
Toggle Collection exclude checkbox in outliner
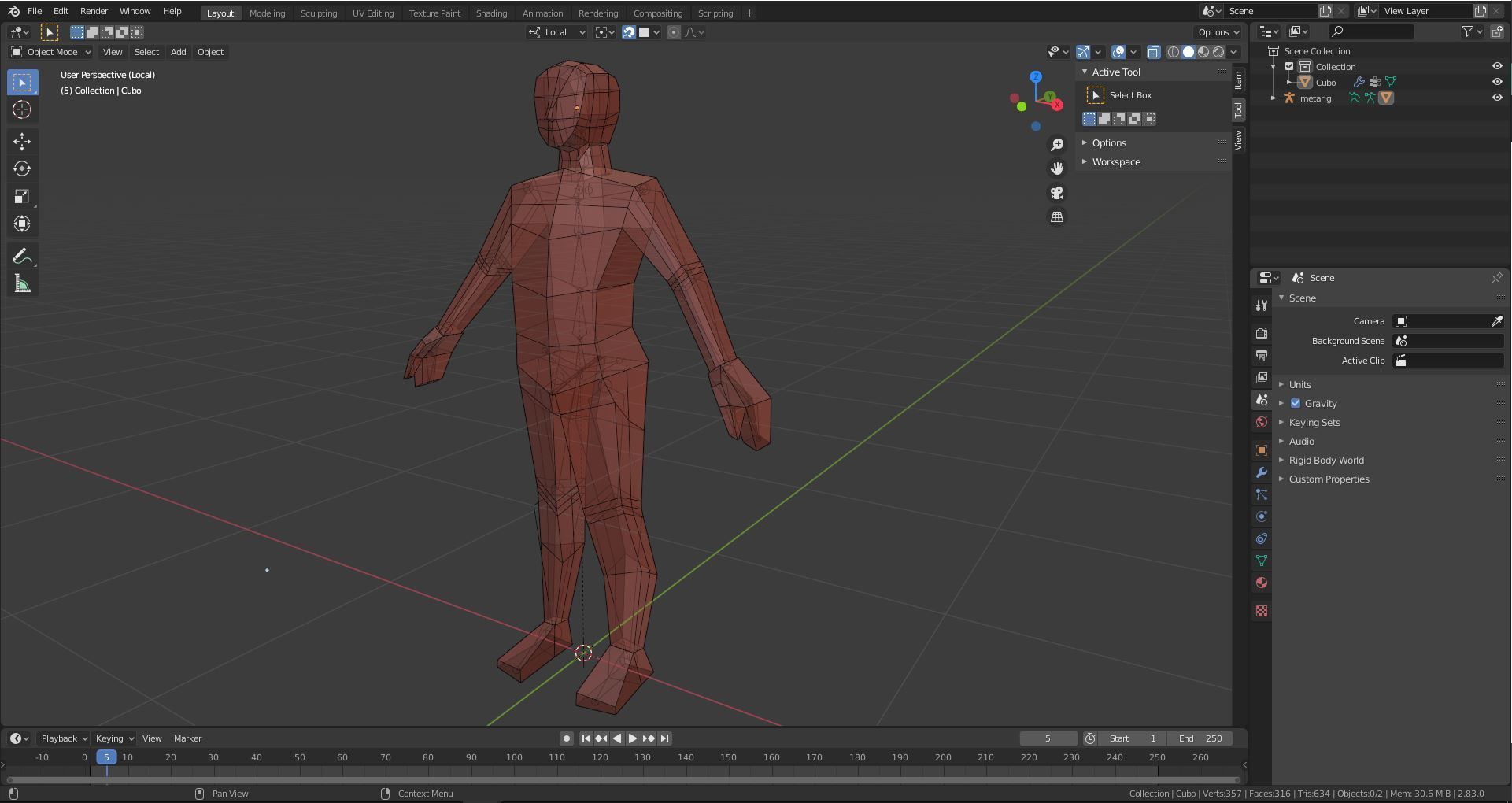click(1289, 67)
